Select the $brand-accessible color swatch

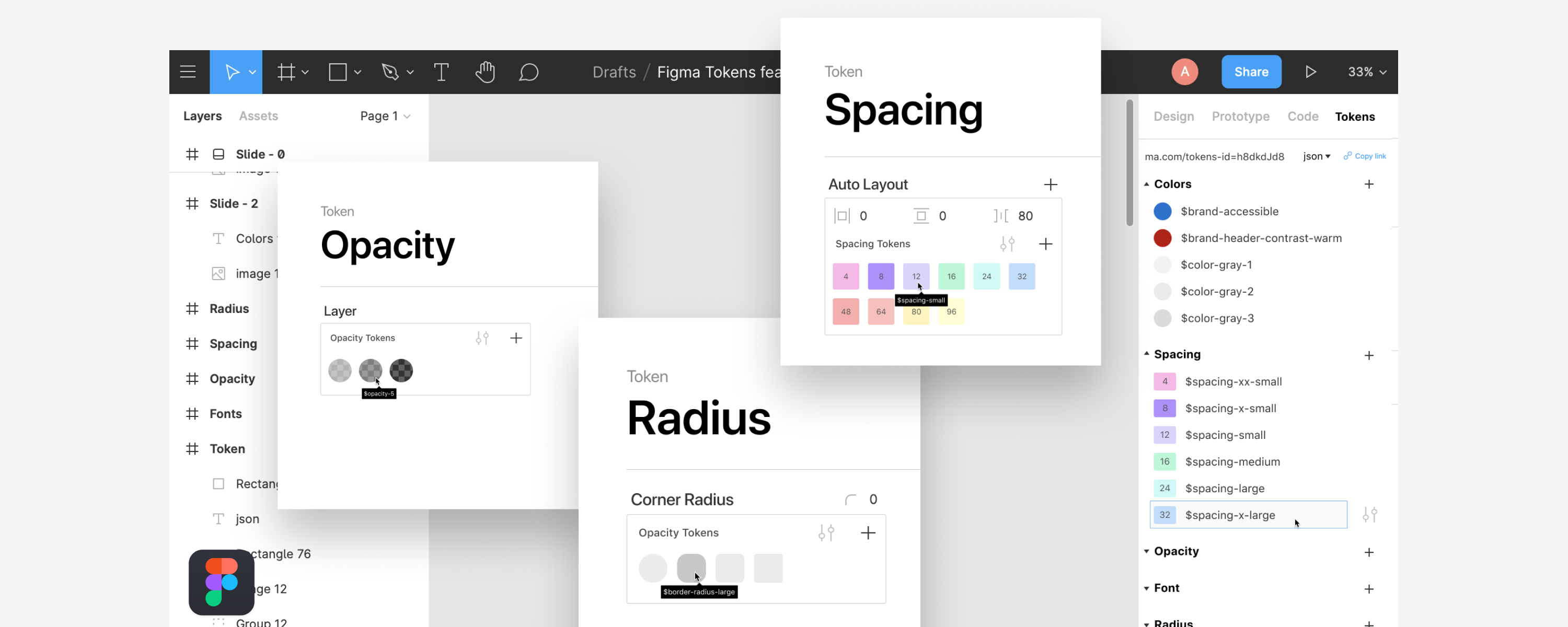pyautogui.click(x=1162, y=211)
